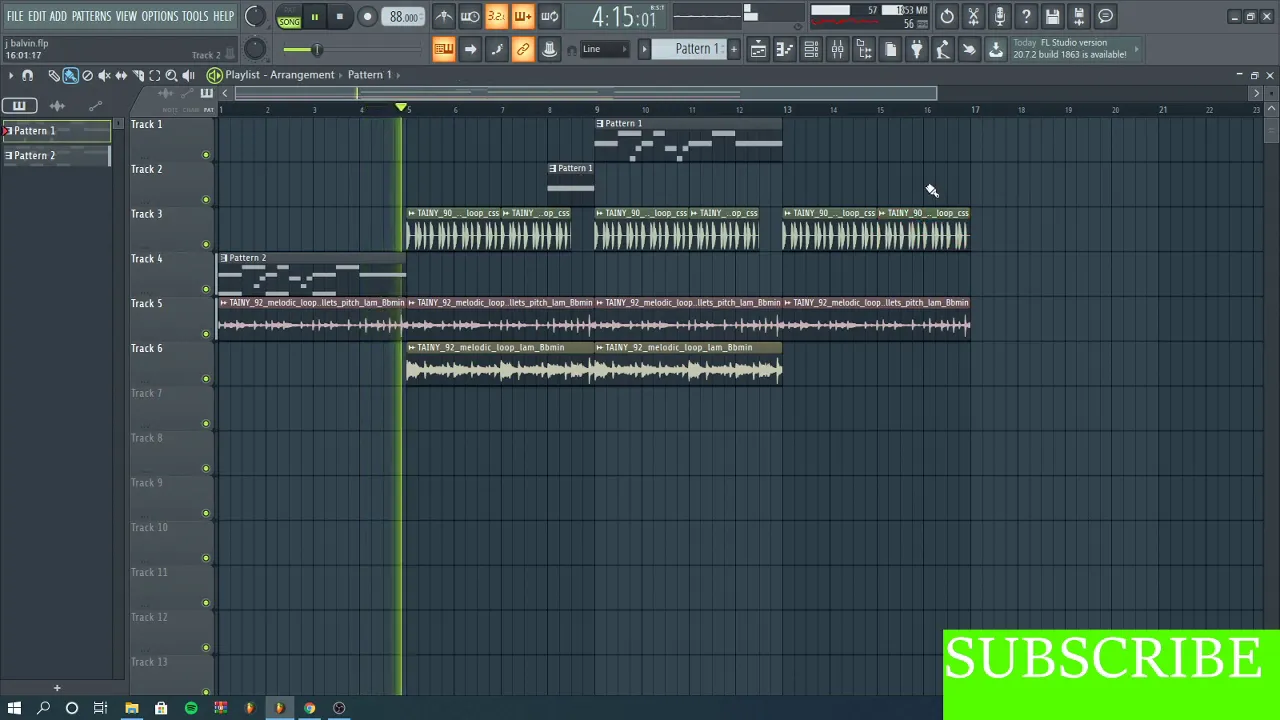Open the audio editor scissors icon
The image size is (1280, 720).
973,16
